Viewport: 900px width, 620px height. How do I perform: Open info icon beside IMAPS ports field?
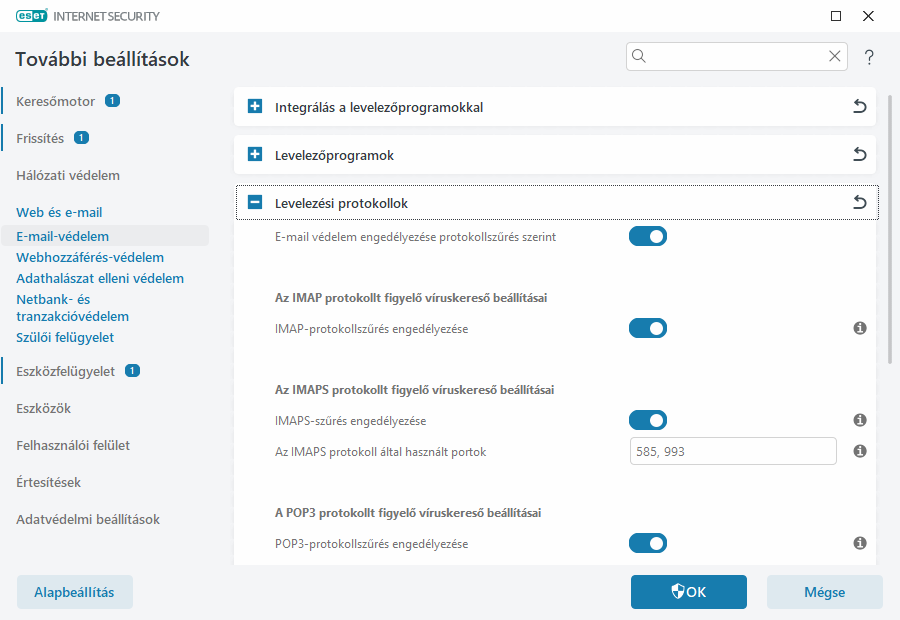pos(859,452)
